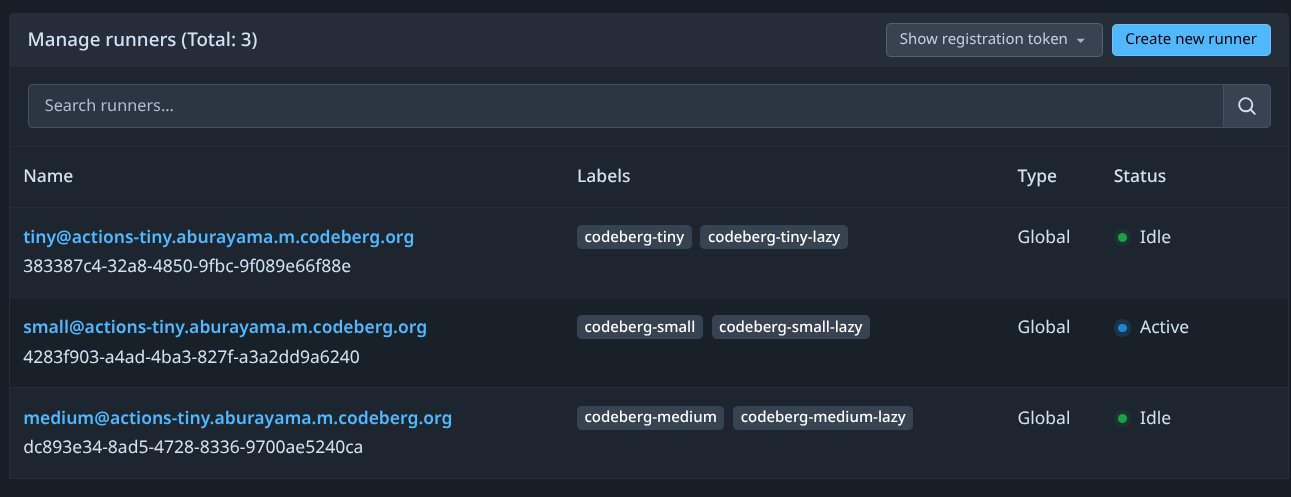This screenshot has height=497, width=1291.
Task: Click the codeberg-small-lazy label tag
Action: pyautogui.click(x=791, y=327)
